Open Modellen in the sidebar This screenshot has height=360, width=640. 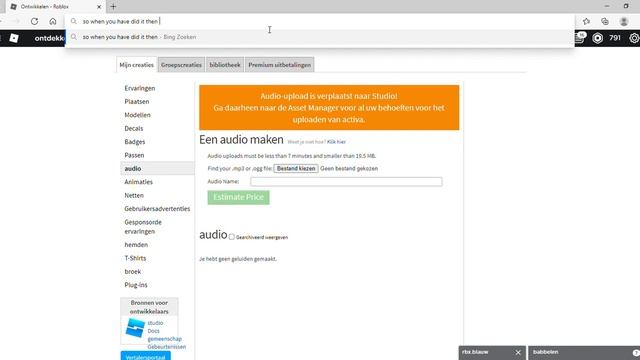138,115
